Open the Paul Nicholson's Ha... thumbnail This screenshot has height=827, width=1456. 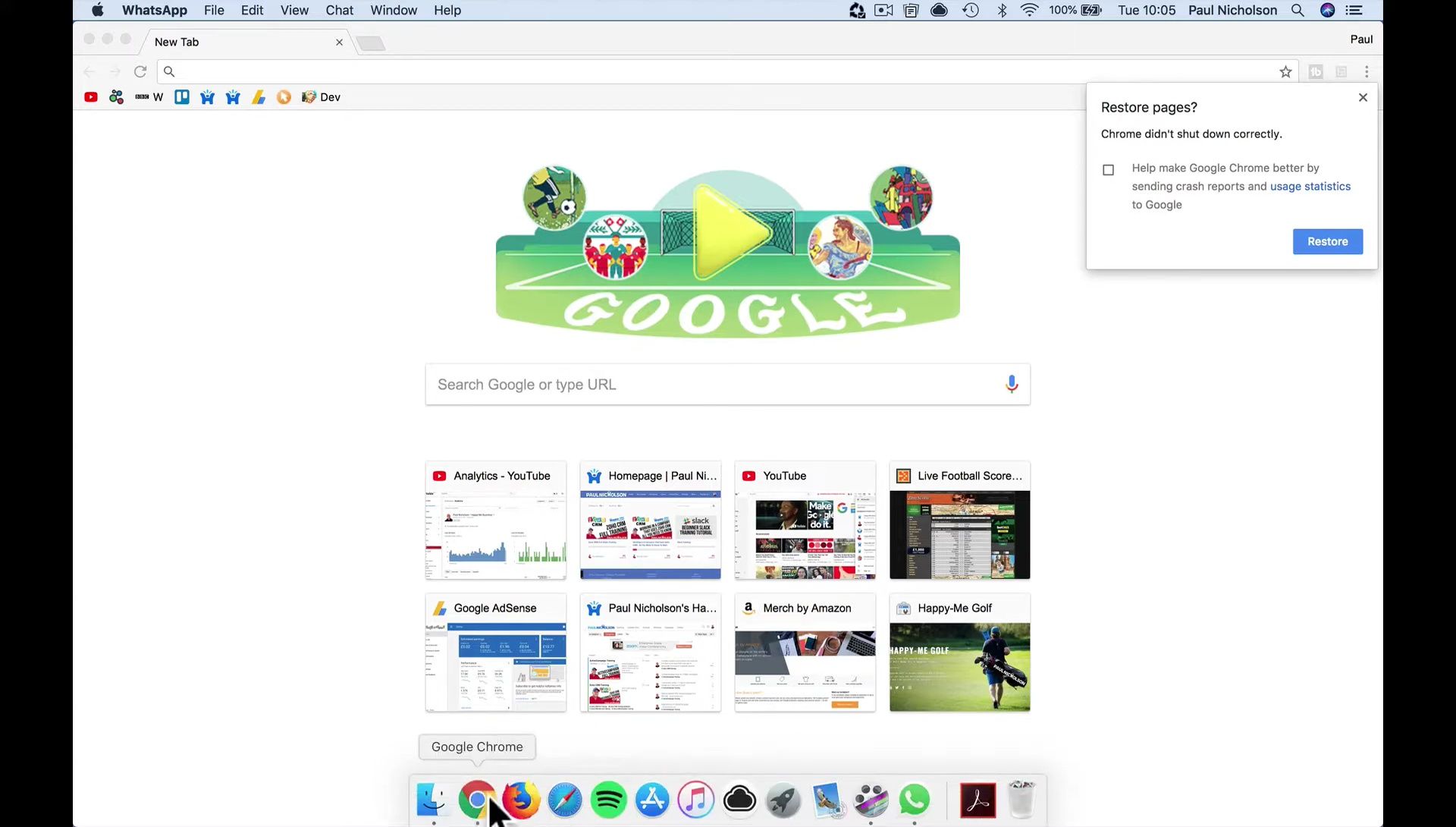[x=651, y=652]
